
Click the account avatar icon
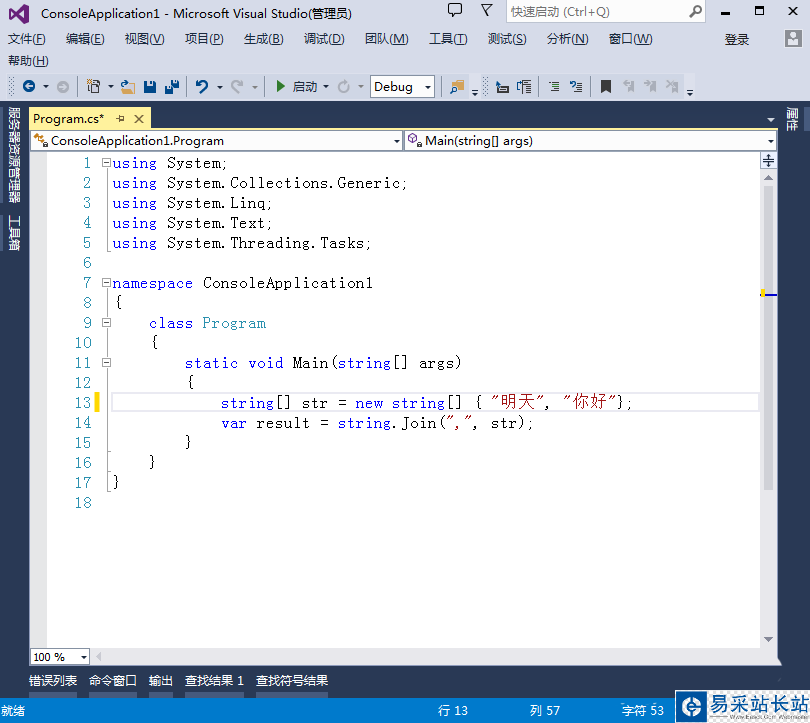[x=793, y=39]
